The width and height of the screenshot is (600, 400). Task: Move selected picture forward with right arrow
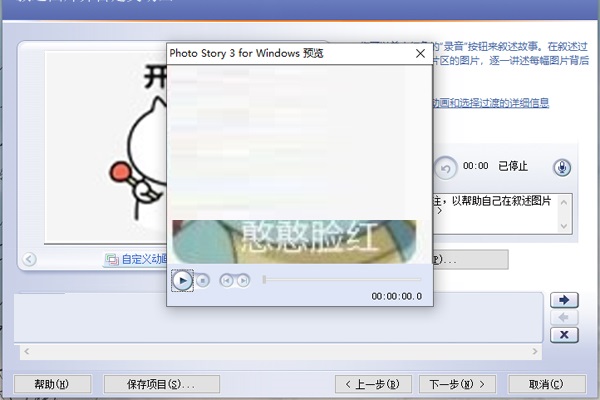pyautogui.click(x=564, y=300)
